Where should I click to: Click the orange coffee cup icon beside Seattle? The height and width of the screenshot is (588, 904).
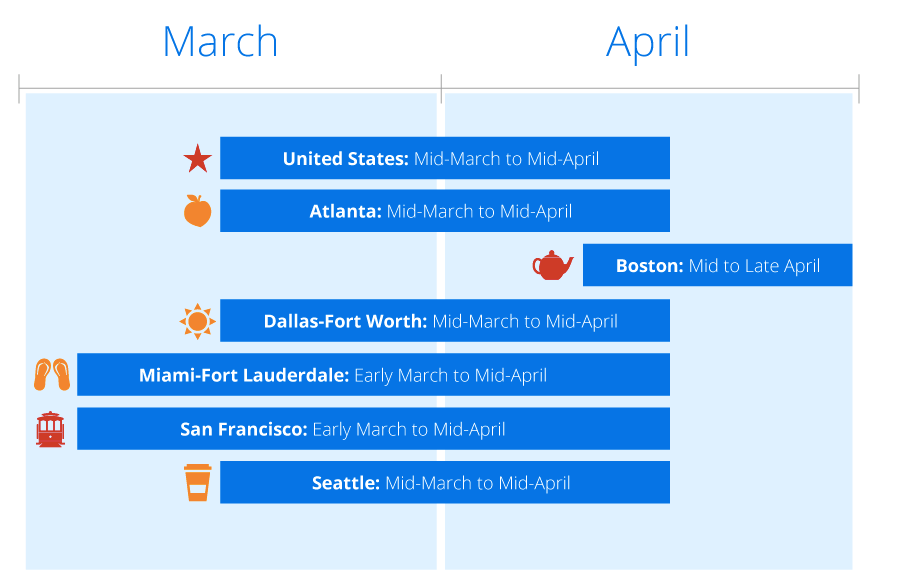pos(197,483)
